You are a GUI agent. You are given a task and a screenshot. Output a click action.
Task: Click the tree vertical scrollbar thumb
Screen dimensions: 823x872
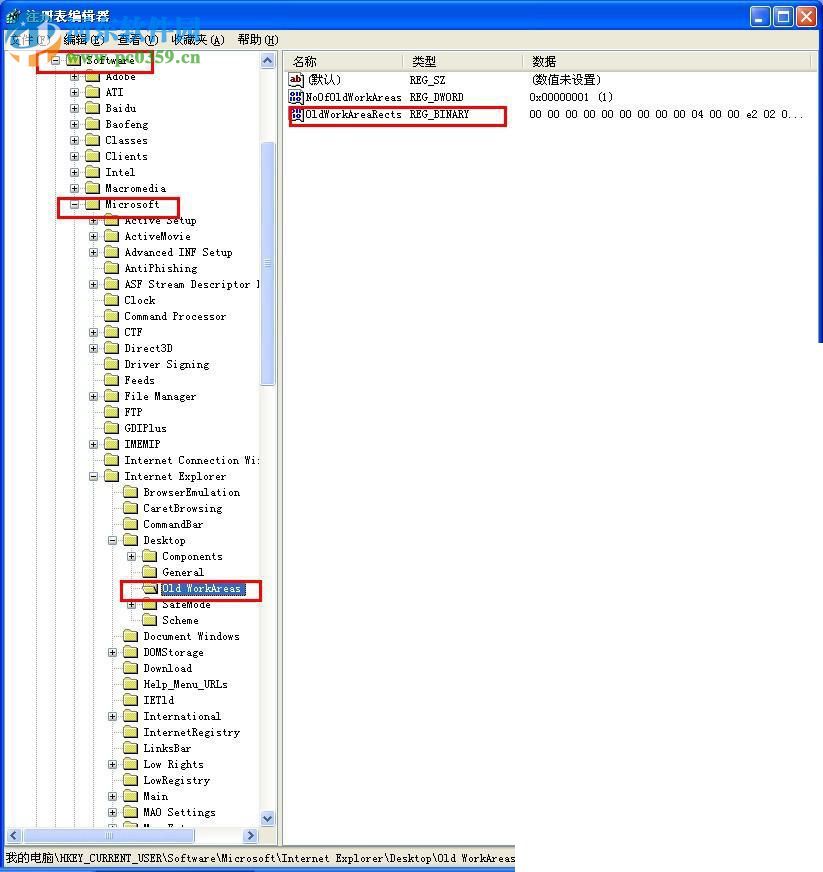pos(267,263)
